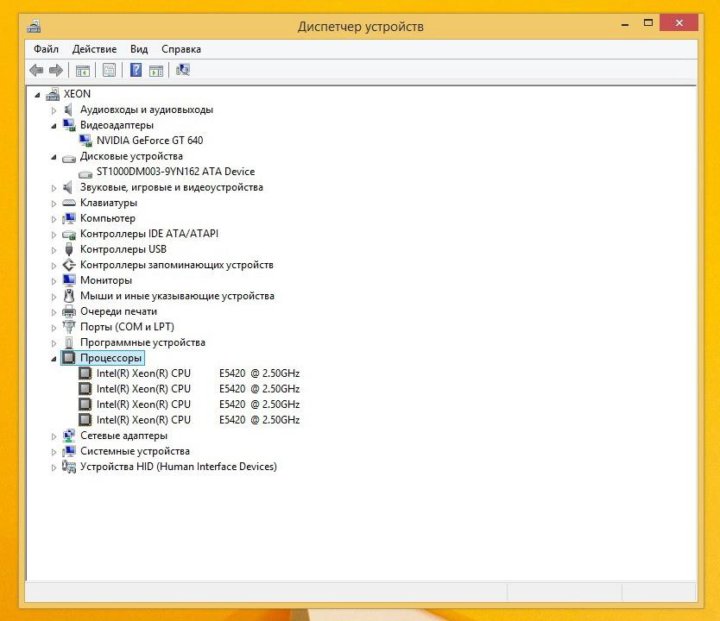The width and height of the screenshot is (720, 621).
Task: Open the Справка menu
Action: [x=181, y=49]
